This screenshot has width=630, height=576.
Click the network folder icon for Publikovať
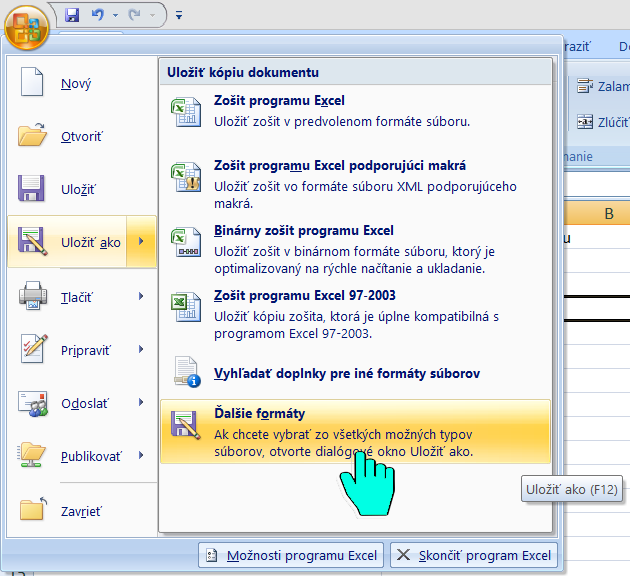coord(31,454)
